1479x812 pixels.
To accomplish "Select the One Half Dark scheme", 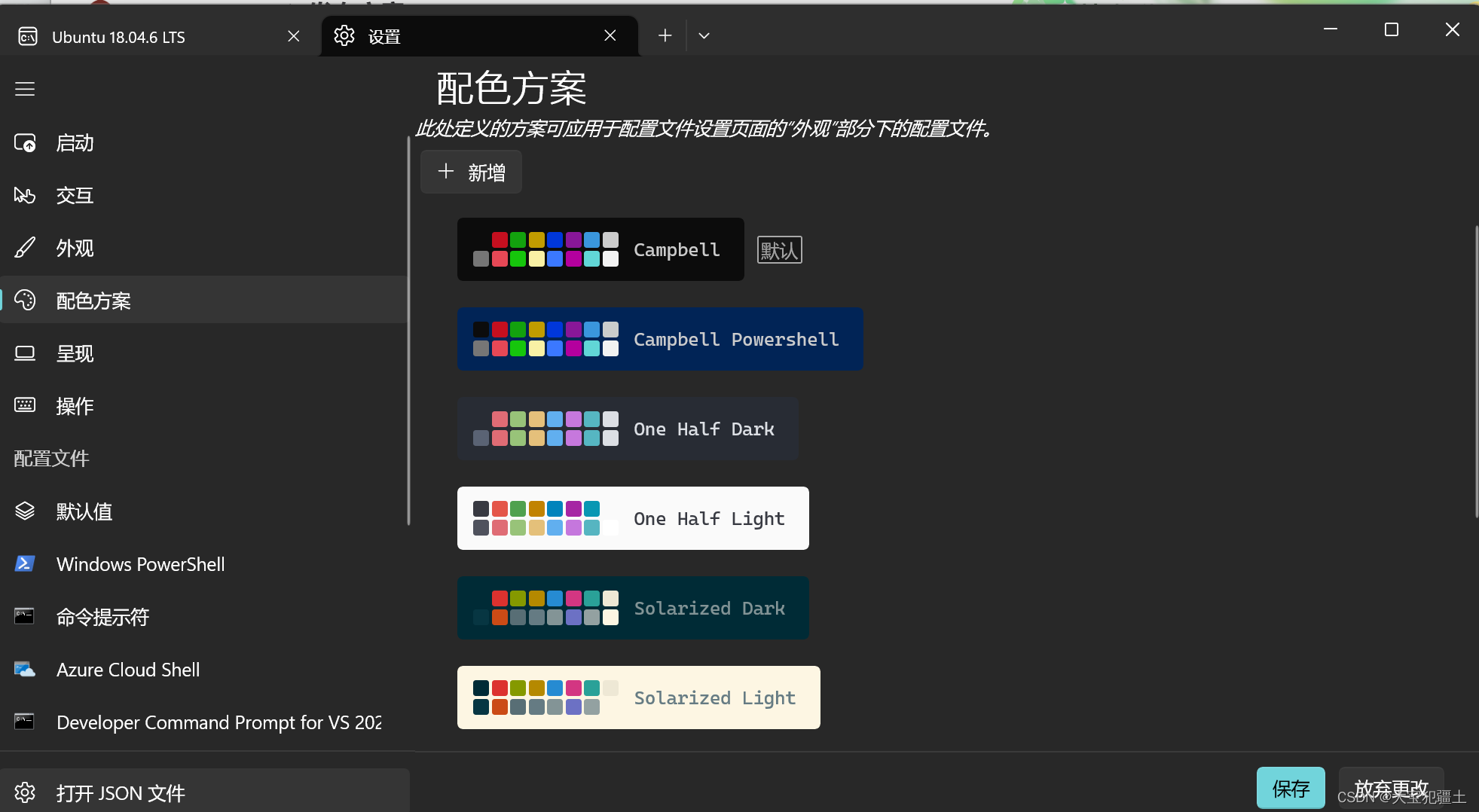I will [x=628, y=429].
